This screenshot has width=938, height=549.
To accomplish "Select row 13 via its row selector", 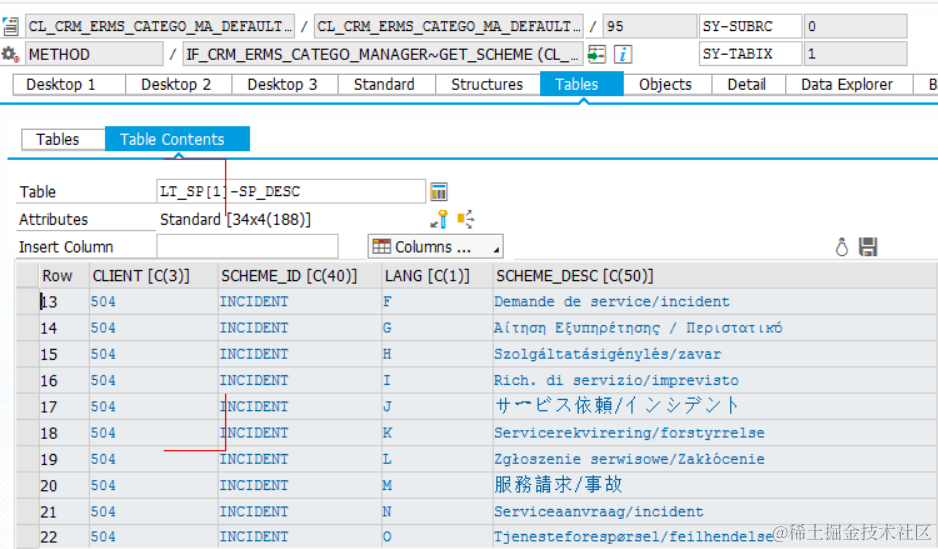I will pos(28,301).
